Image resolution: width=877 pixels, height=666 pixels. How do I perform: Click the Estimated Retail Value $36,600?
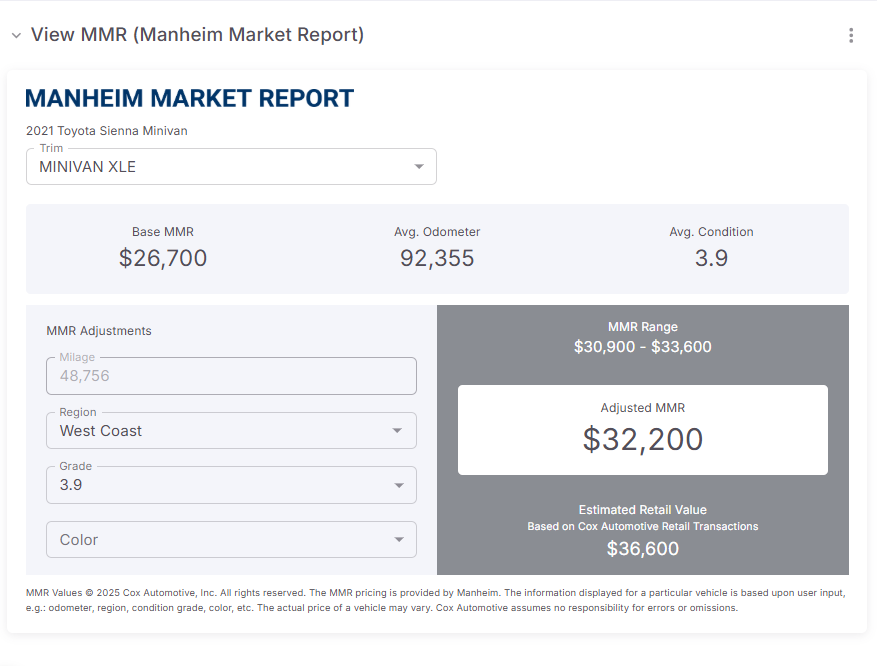(x=642, y=548)
